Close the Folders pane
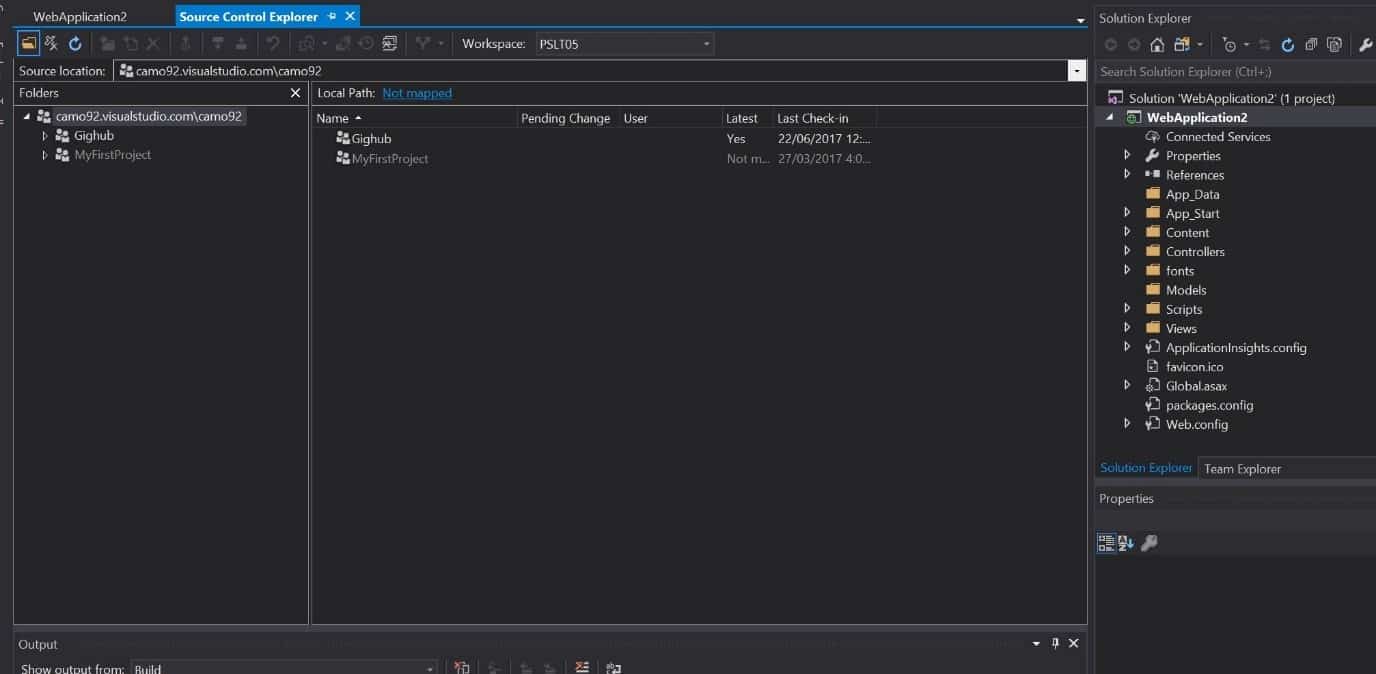Viewport: 1376px width, 674px height. point(295,93)
